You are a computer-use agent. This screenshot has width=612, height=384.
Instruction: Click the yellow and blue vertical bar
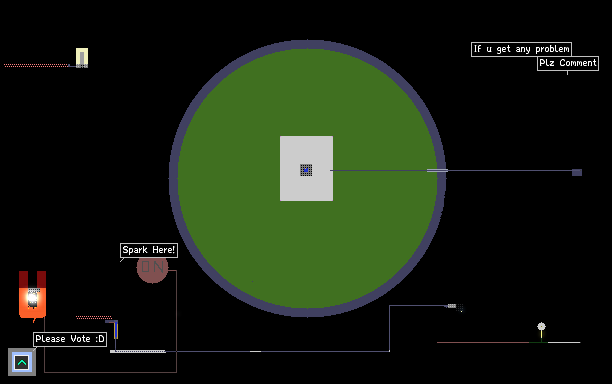click(x=116, y=330)
